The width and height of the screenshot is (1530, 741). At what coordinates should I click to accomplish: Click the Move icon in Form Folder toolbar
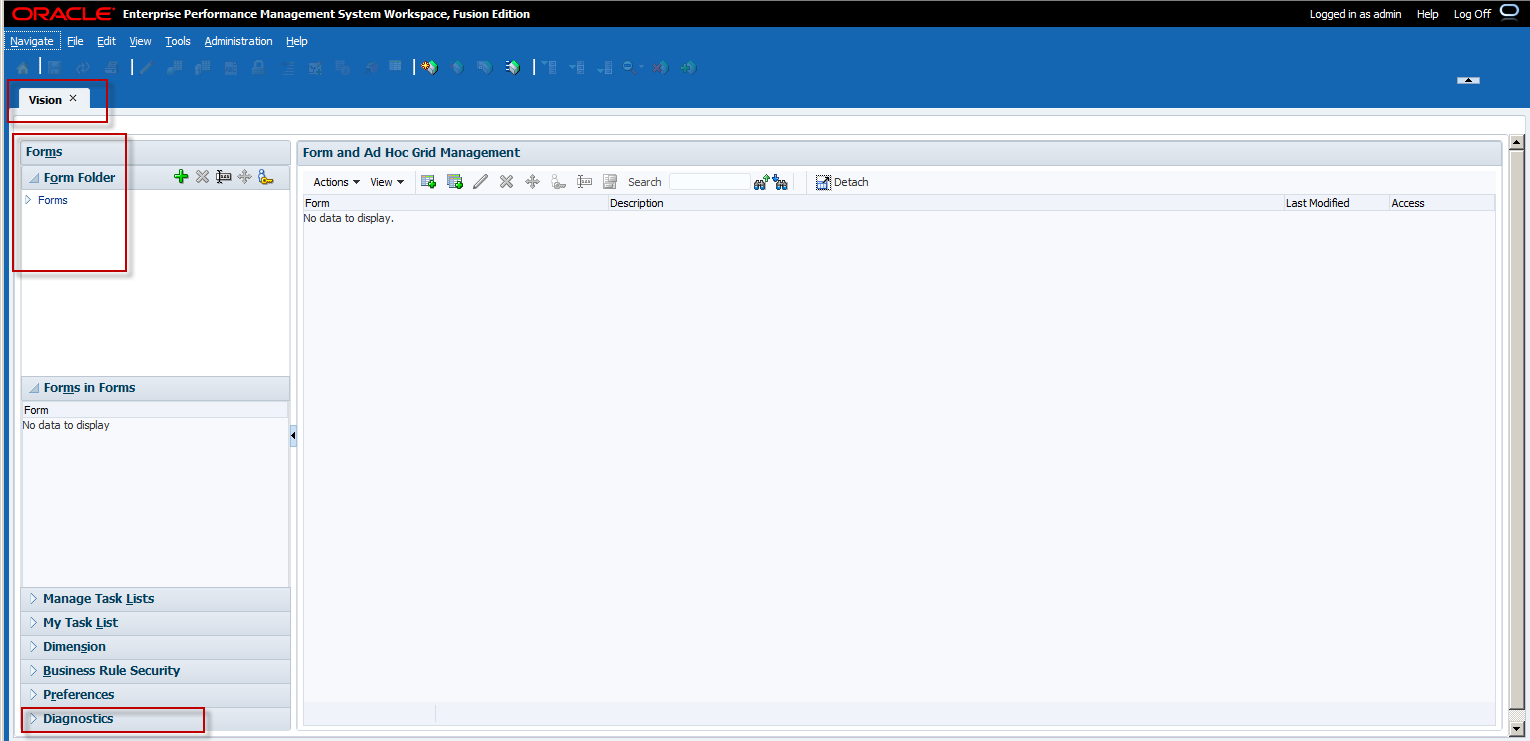click(x=244, y=177)
